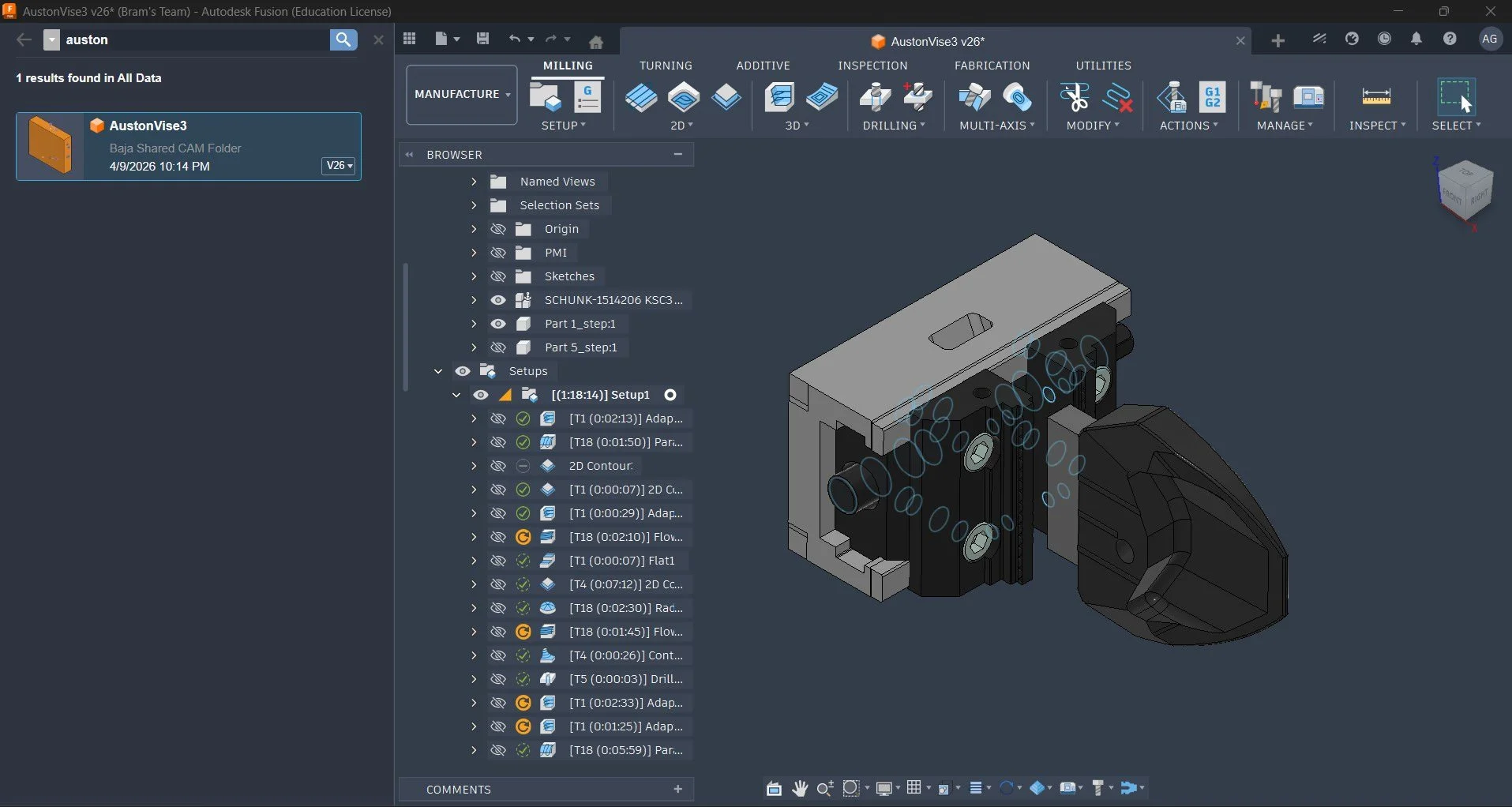The image size is (1512, 807).
Task: Go to the Home tab icon
Action: coord(596,41)
